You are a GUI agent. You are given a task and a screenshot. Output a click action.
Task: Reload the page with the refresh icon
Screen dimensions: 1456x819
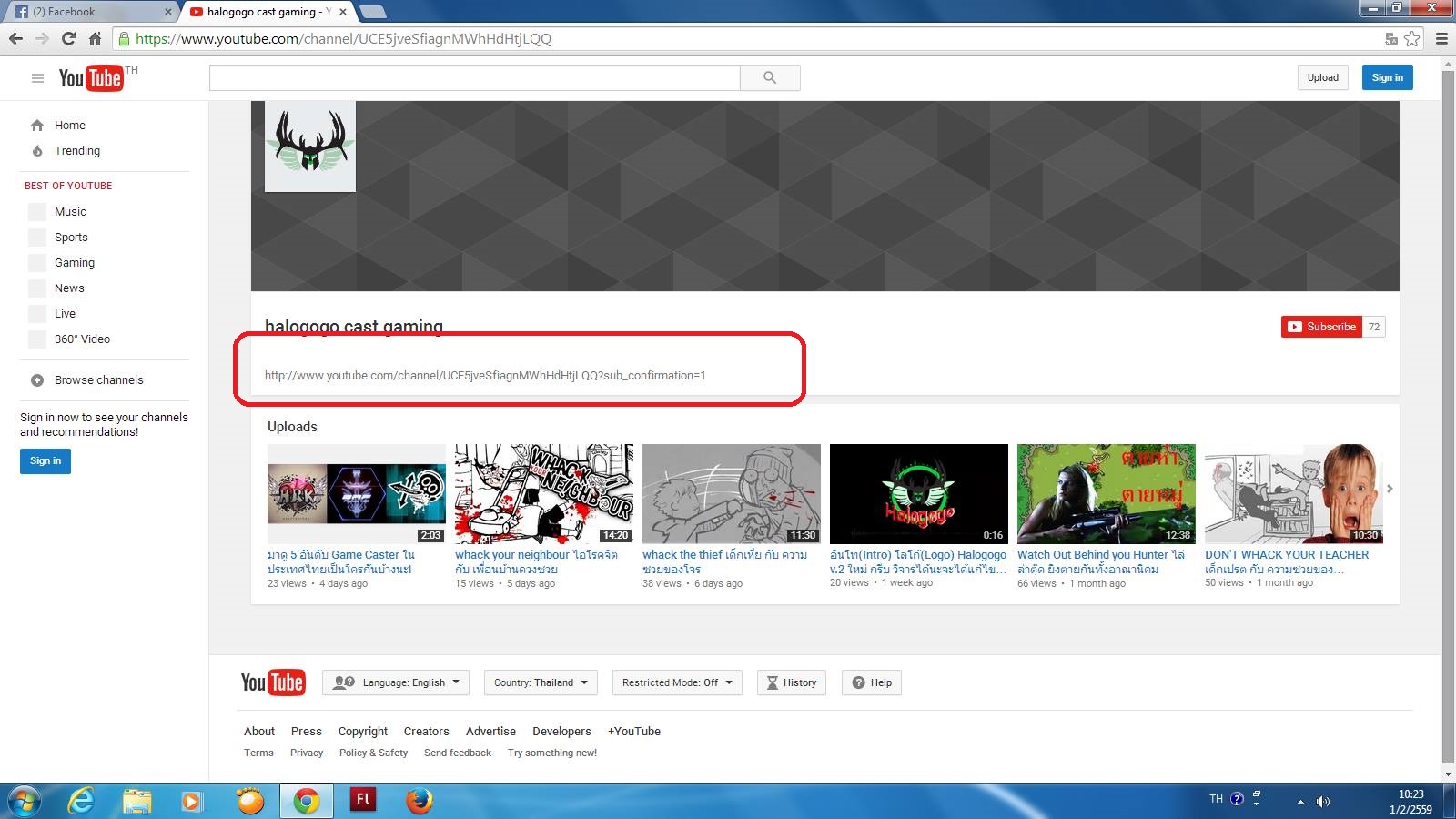click(x=68, y=38)
